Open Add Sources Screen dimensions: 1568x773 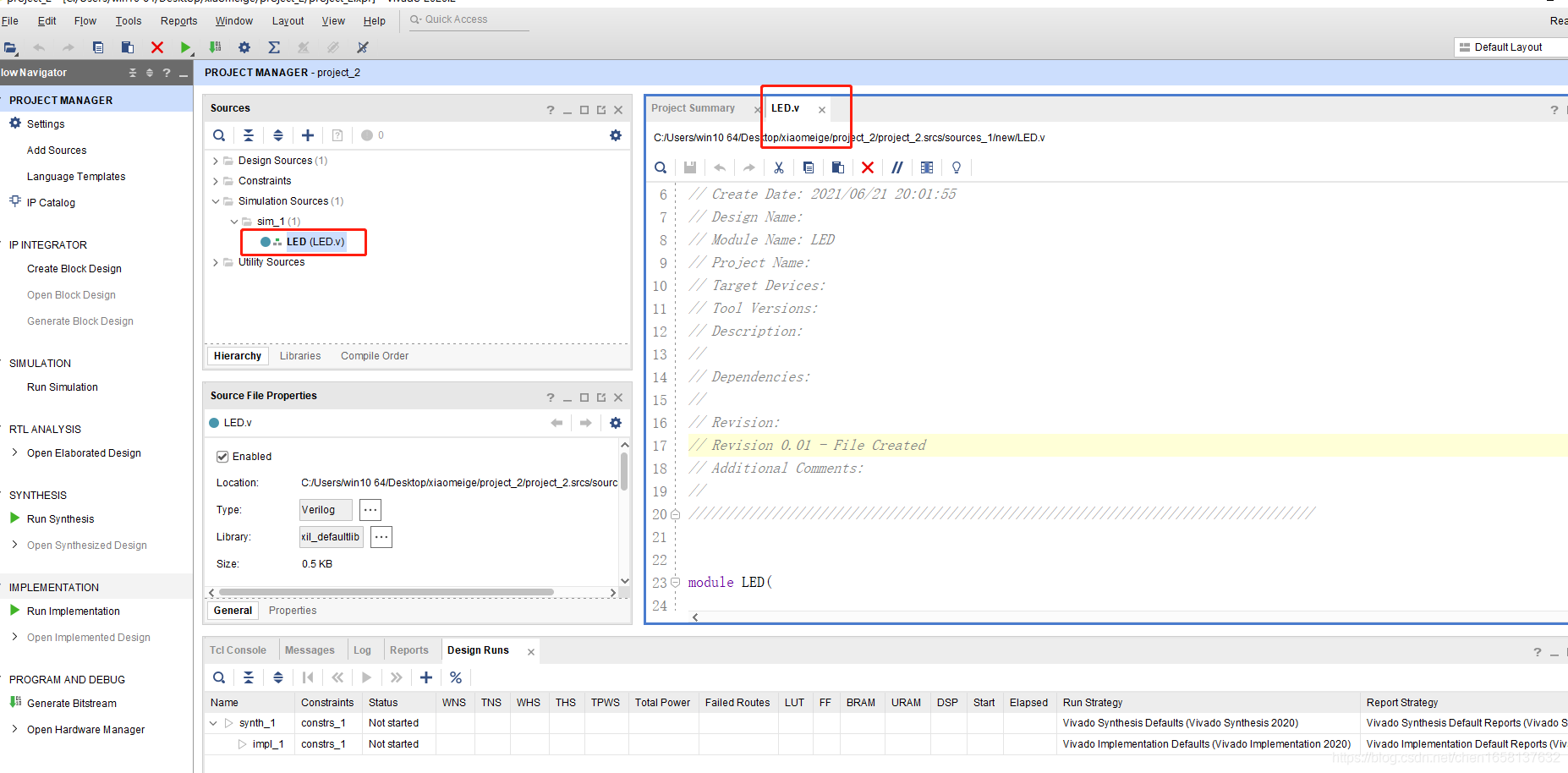pyautogui.click(x=57, y=151)
